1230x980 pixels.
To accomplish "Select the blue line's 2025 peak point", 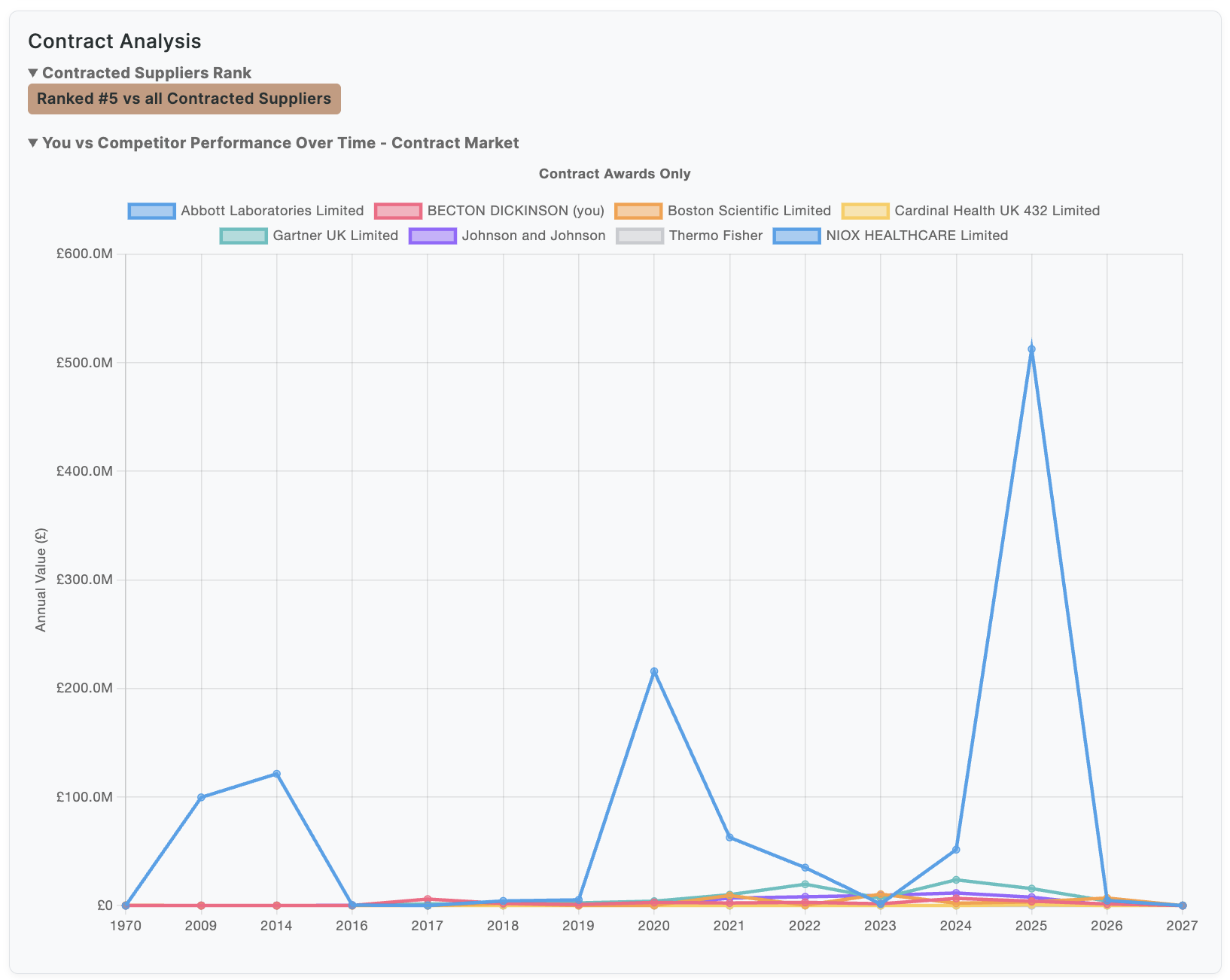I will click(1031, 349).
